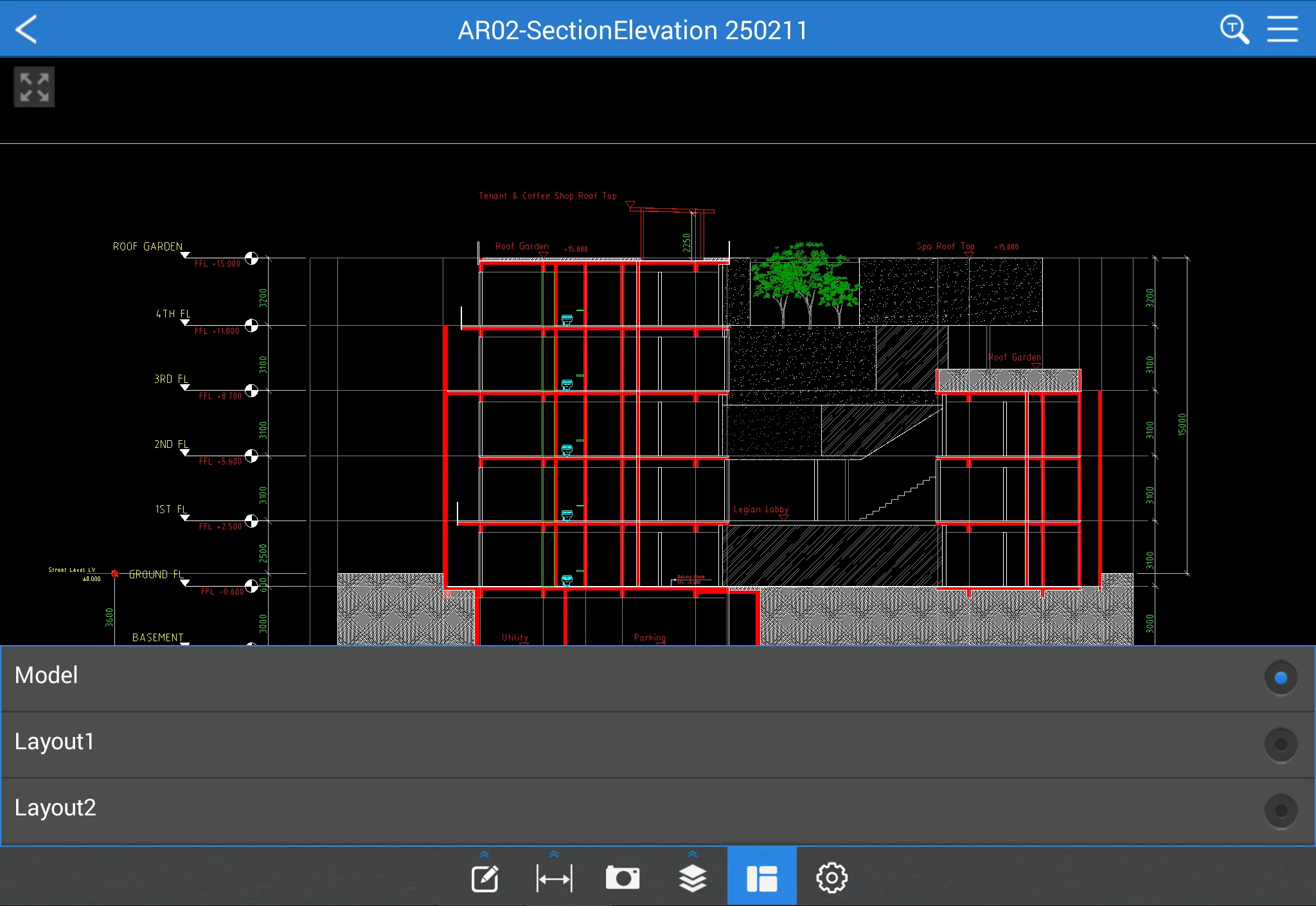This screenshot has height=906, width=1316.
Task: Take a snapshot with the camera tool
Action: (623, 877)
